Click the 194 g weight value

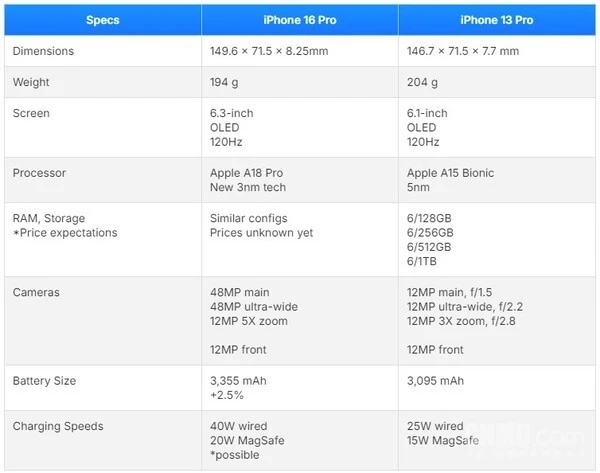tap(226, 82)
